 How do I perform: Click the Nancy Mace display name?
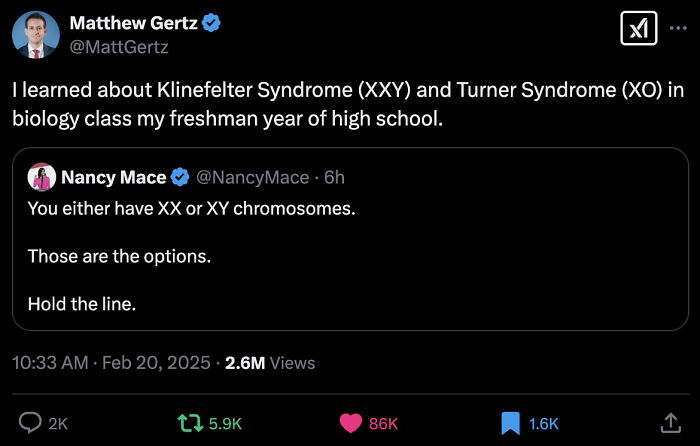point(113,178)
